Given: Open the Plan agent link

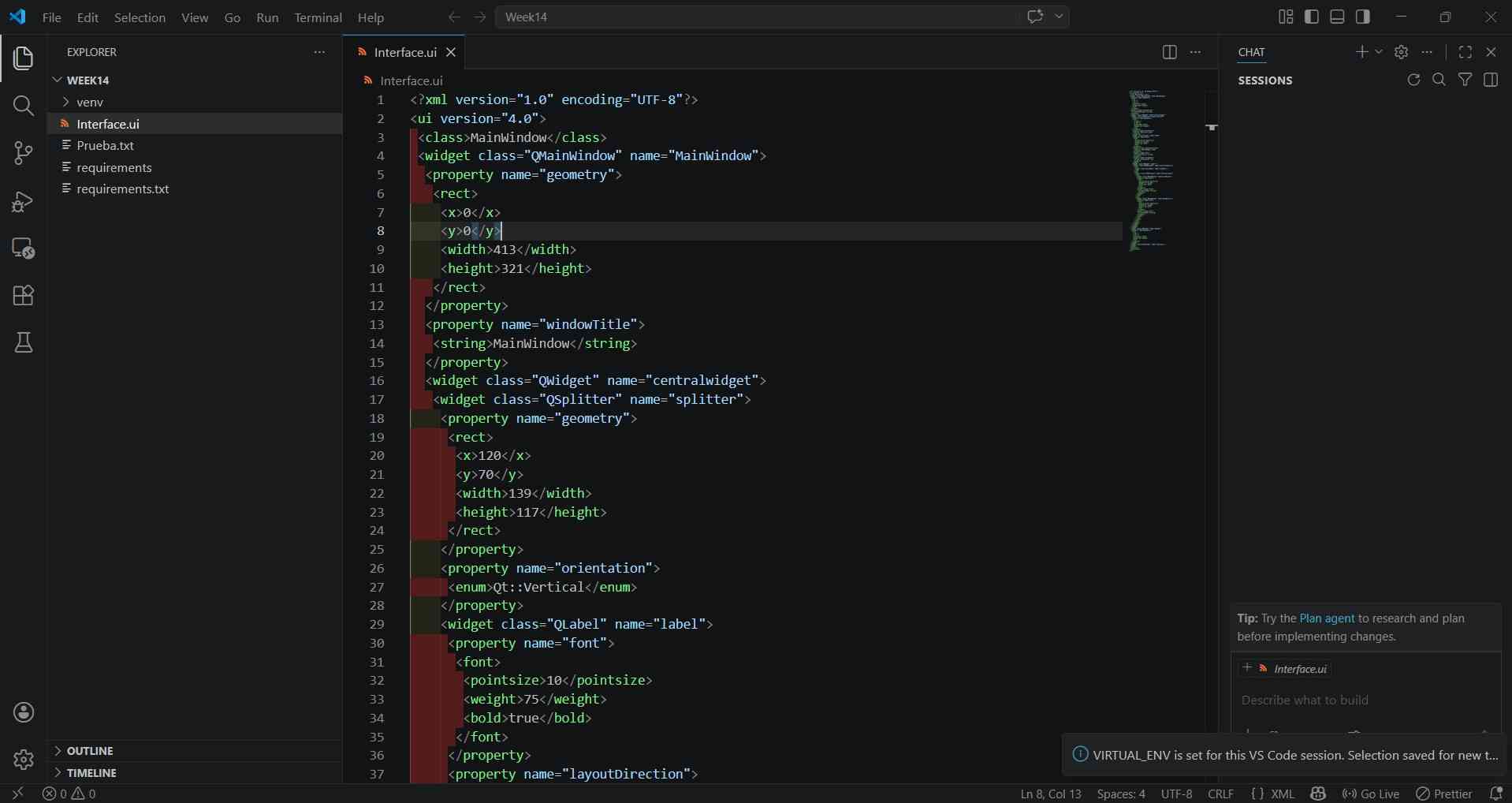Looking at the screenshot, I should [1327, 618].
